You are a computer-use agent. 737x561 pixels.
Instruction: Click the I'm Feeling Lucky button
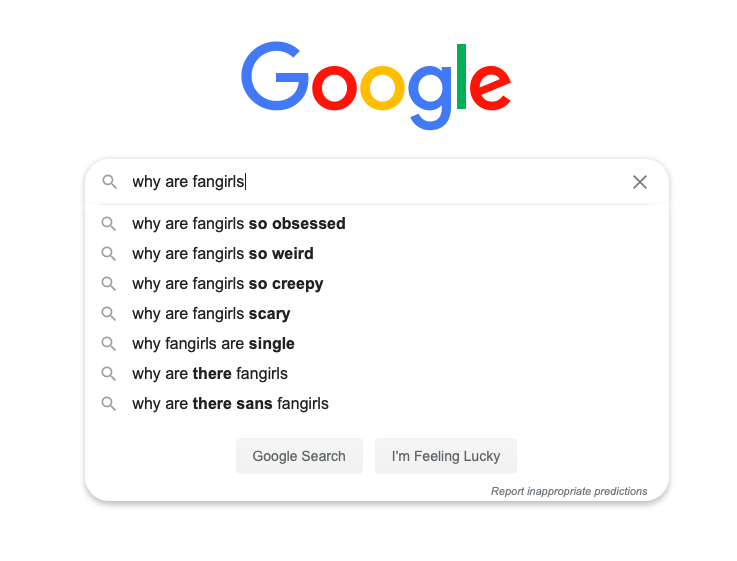click(446, 456)
